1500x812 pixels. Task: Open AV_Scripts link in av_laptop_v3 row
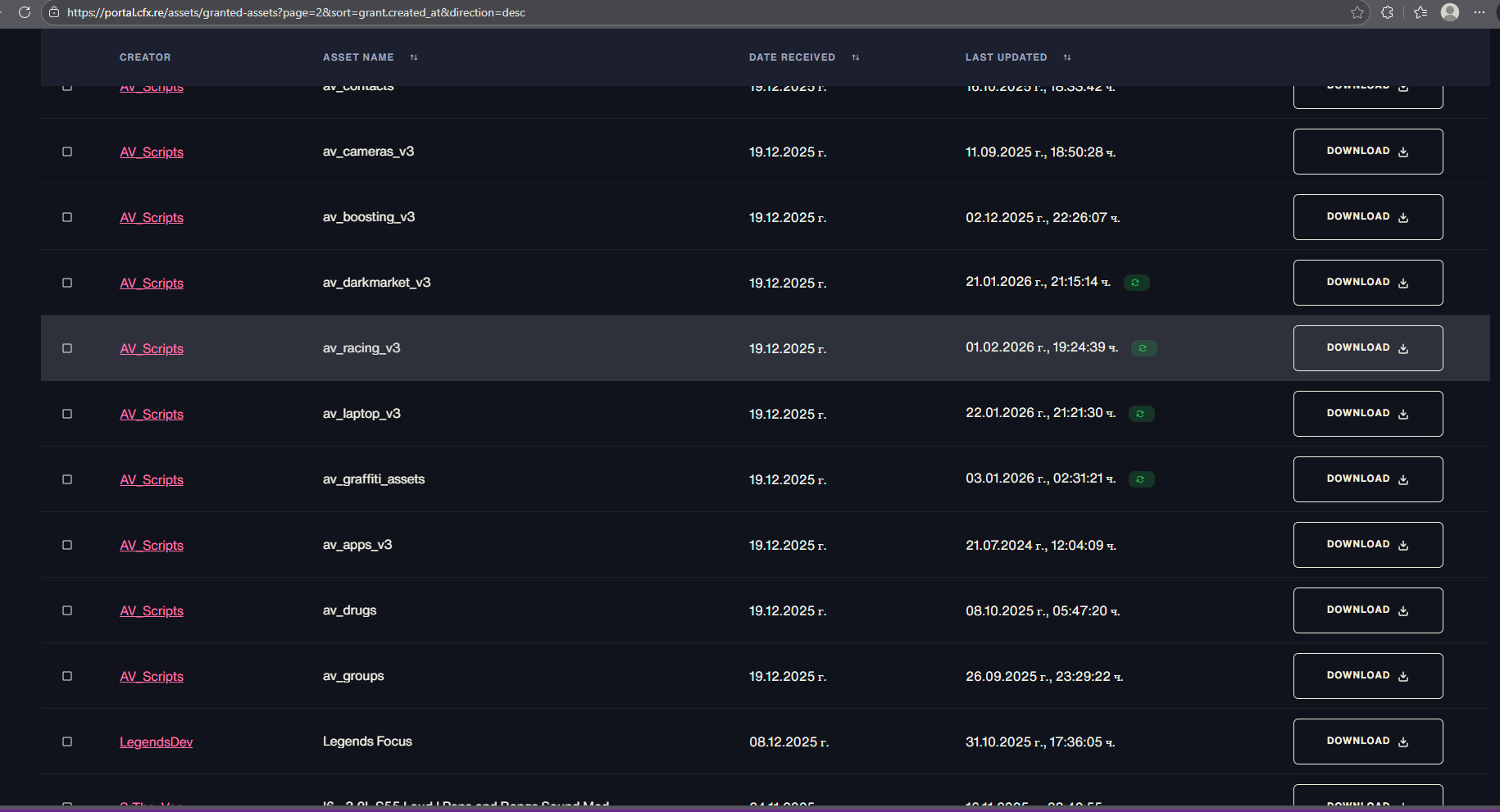point(152,415)
